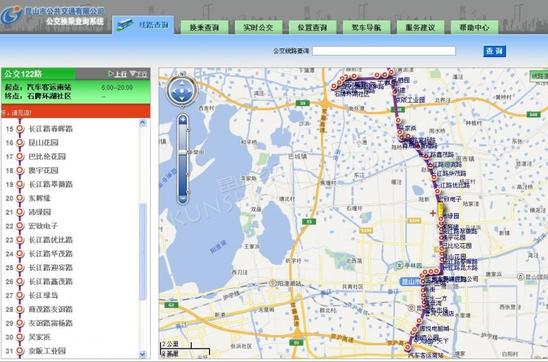Go to the 服务建议 tab
The height and width of the screenshot is (362, 548).
pos(420,27)
